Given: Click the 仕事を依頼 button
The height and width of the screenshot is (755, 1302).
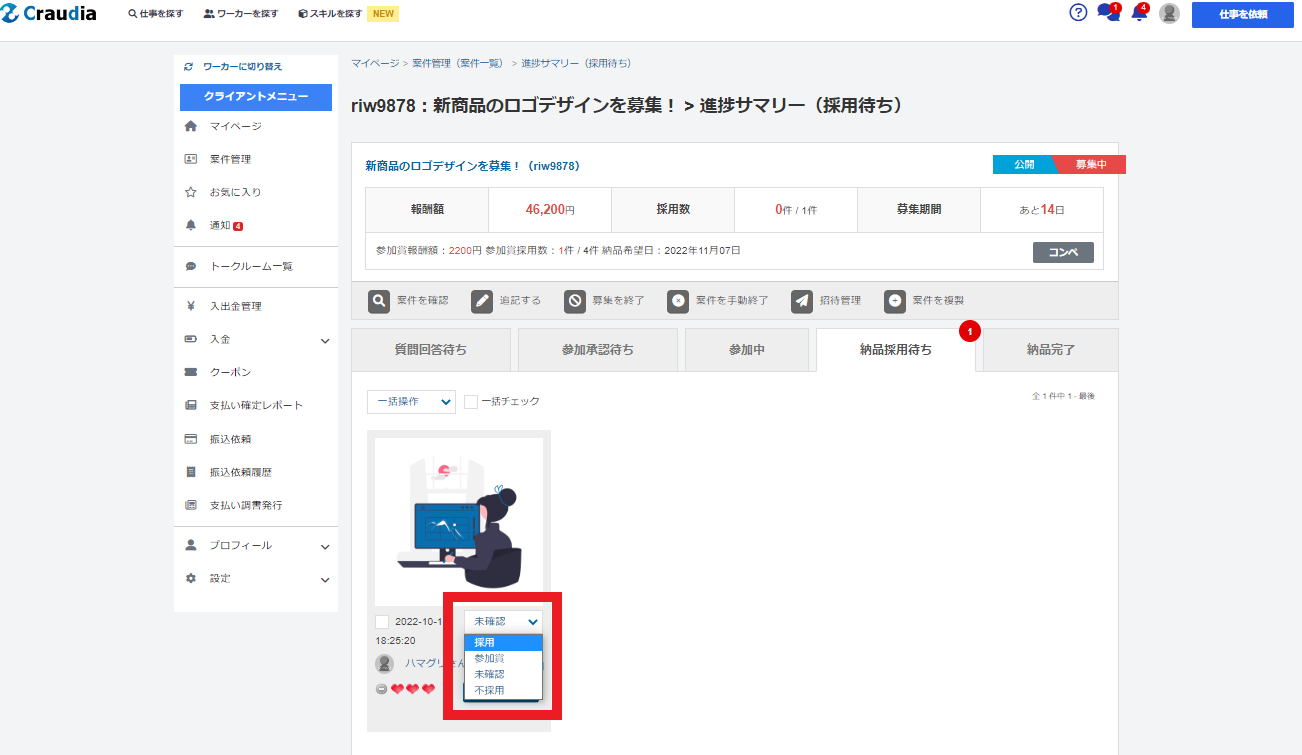Looking at the screenshot, I should 1242,15.
